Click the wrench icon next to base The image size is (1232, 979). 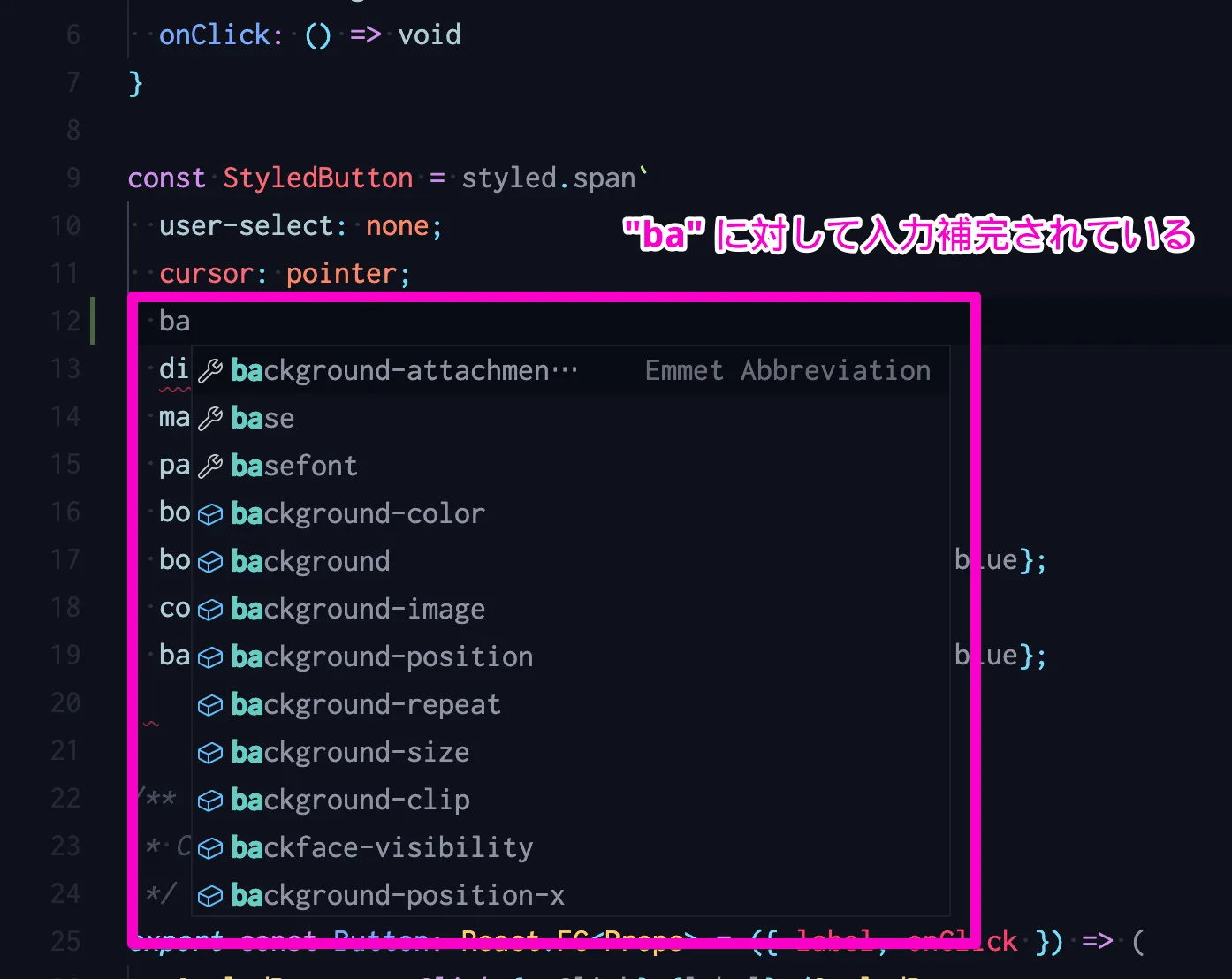(x=210, y=419)
